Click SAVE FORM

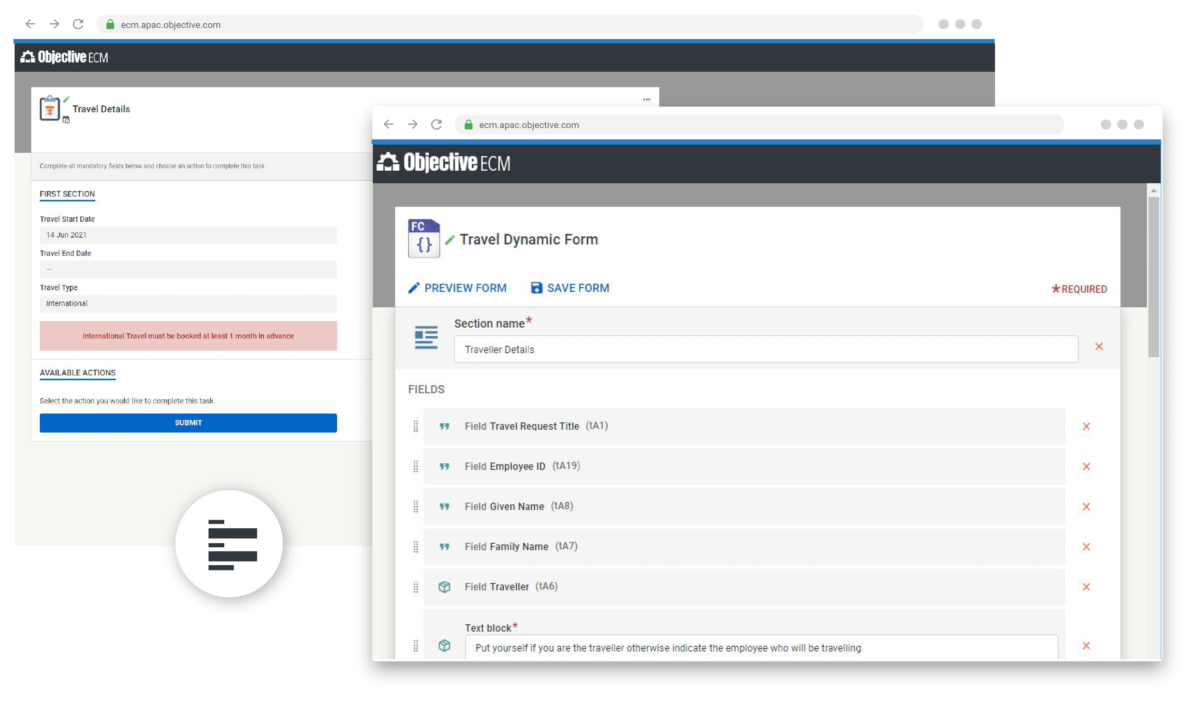(569, 288)
